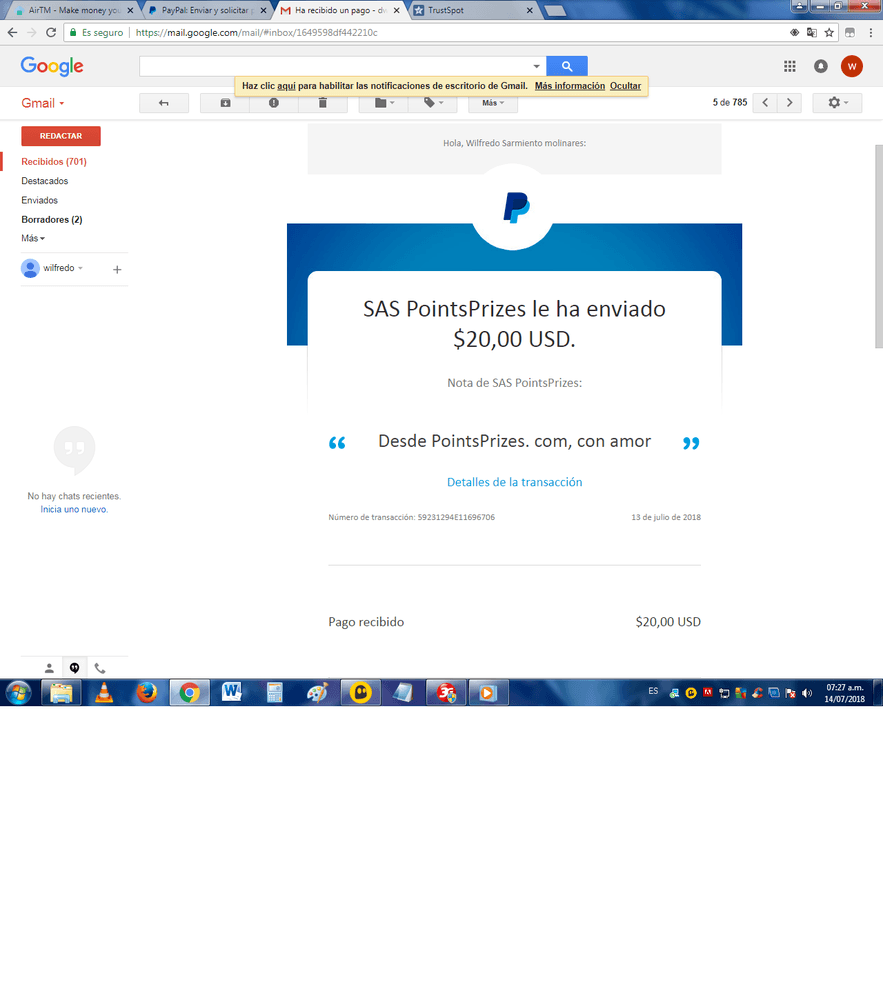Open the file explorer taskbar icon
883x1000 pixels.
(x=61, y=693)
